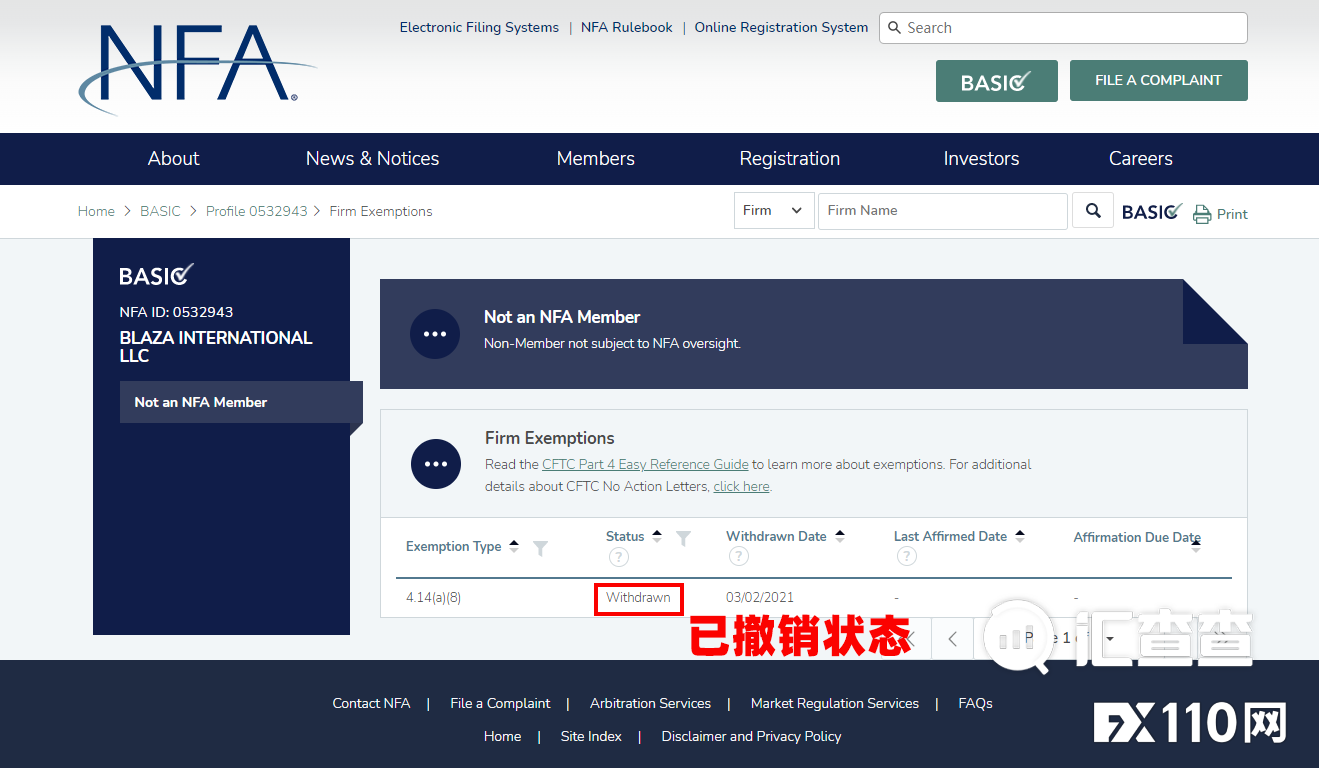Click the Not an NFA Member banner heading
1319x768 pixels.
pos(562,317)
